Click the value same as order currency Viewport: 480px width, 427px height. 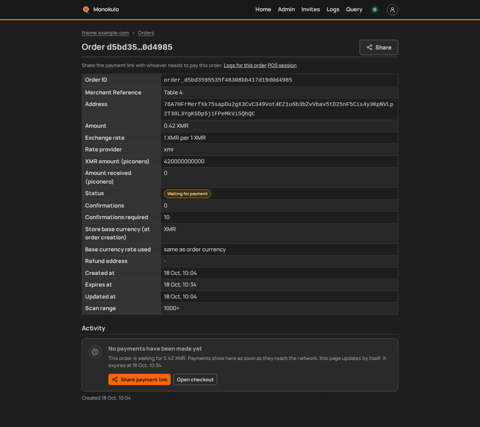tap(195, 250)
